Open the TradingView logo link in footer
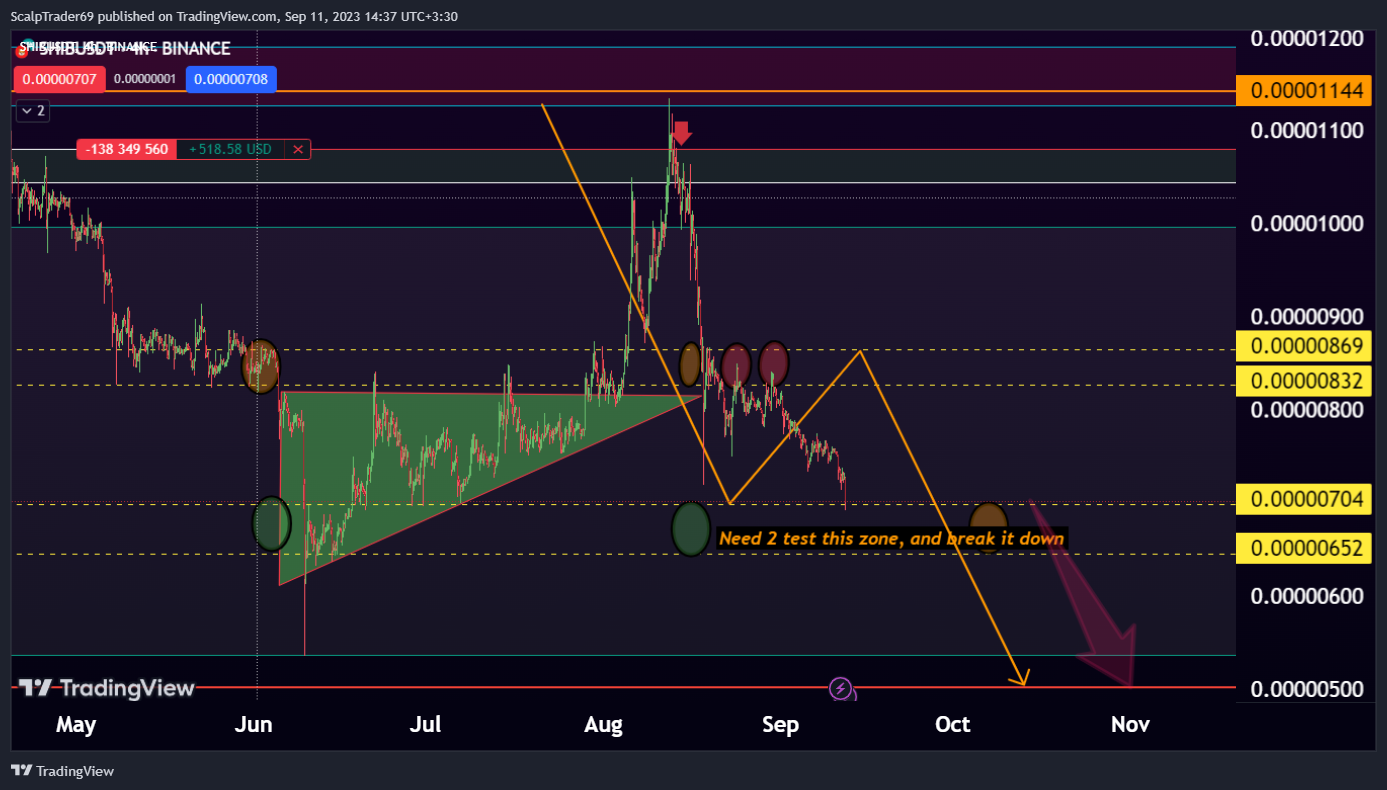 click(63, 771)
